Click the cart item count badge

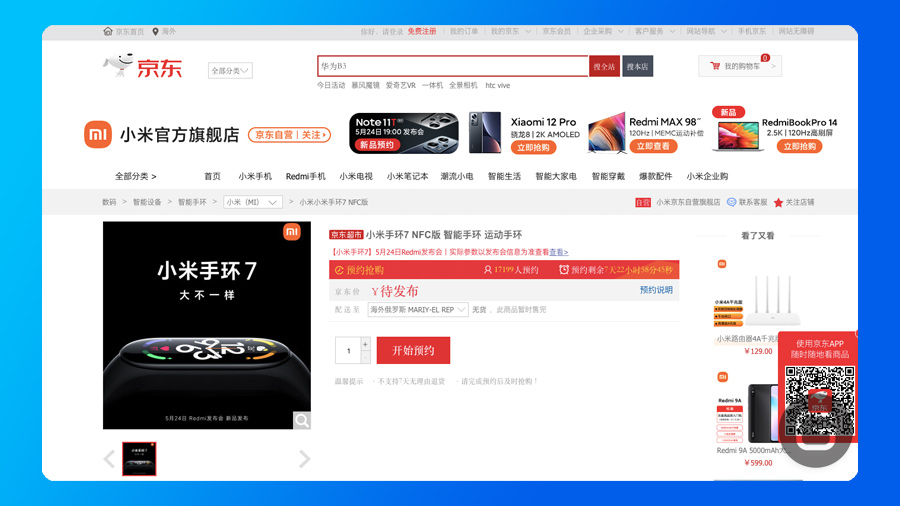click(x=765, y=58)
